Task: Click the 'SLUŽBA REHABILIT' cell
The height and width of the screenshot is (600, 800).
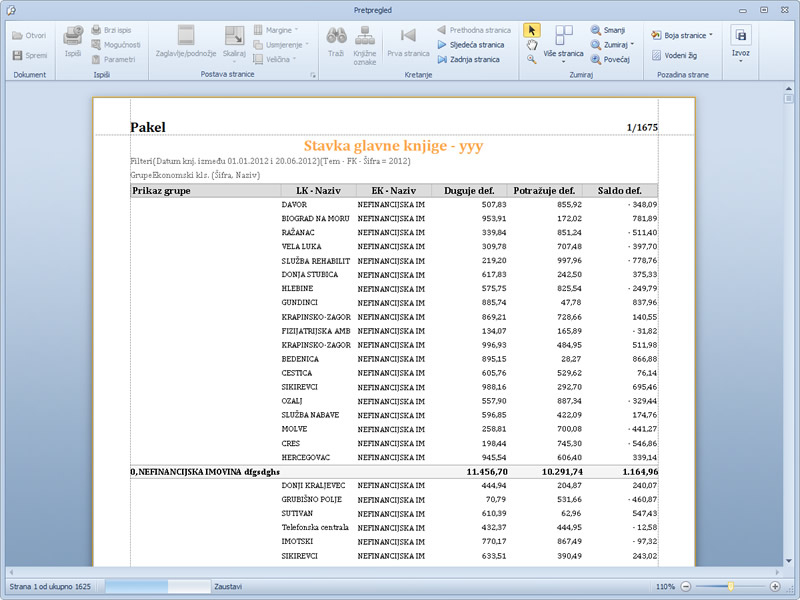Action: pos(316,261)
